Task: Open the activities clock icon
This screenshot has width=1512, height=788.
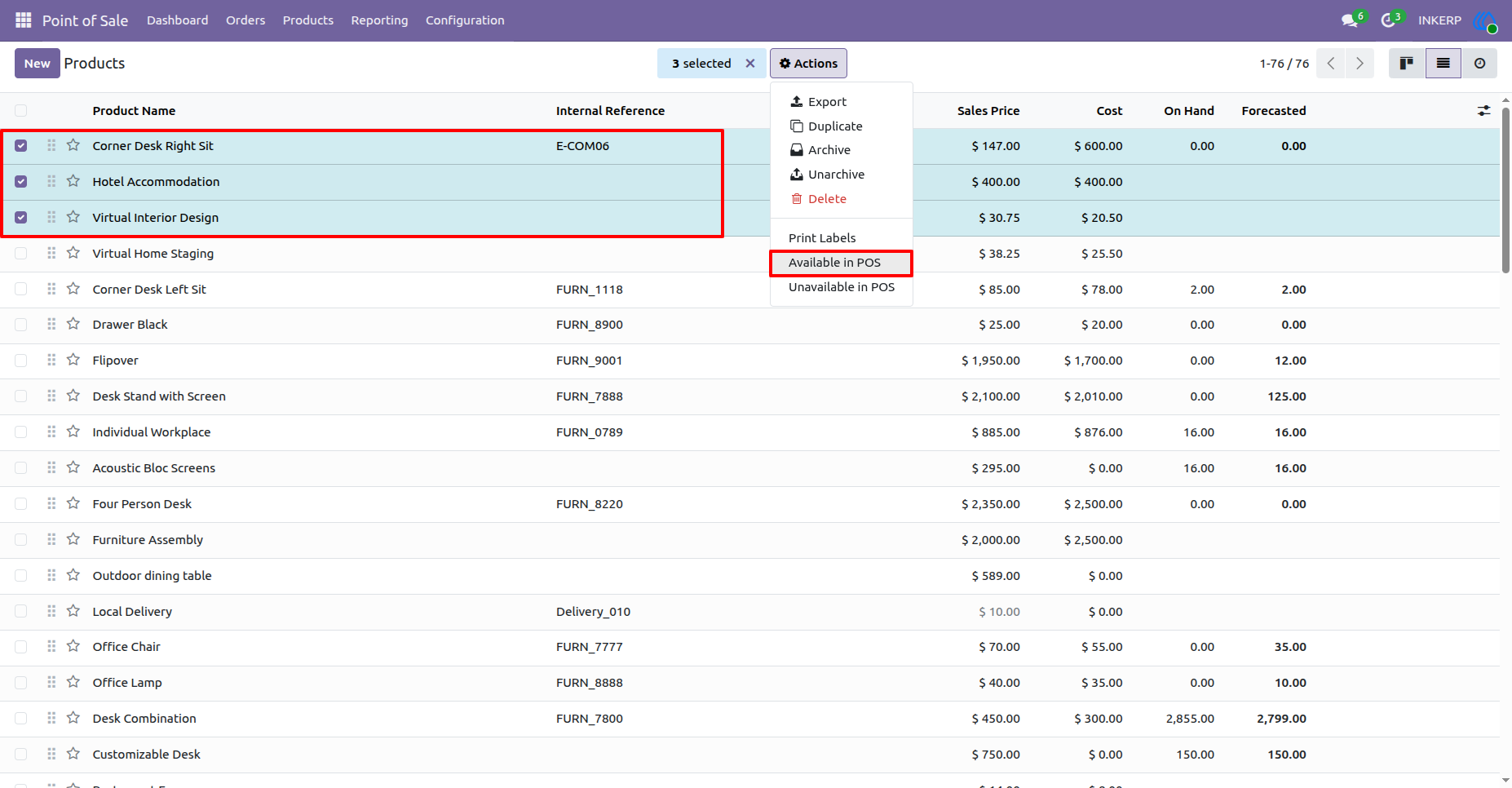Action: [1388, 20]
